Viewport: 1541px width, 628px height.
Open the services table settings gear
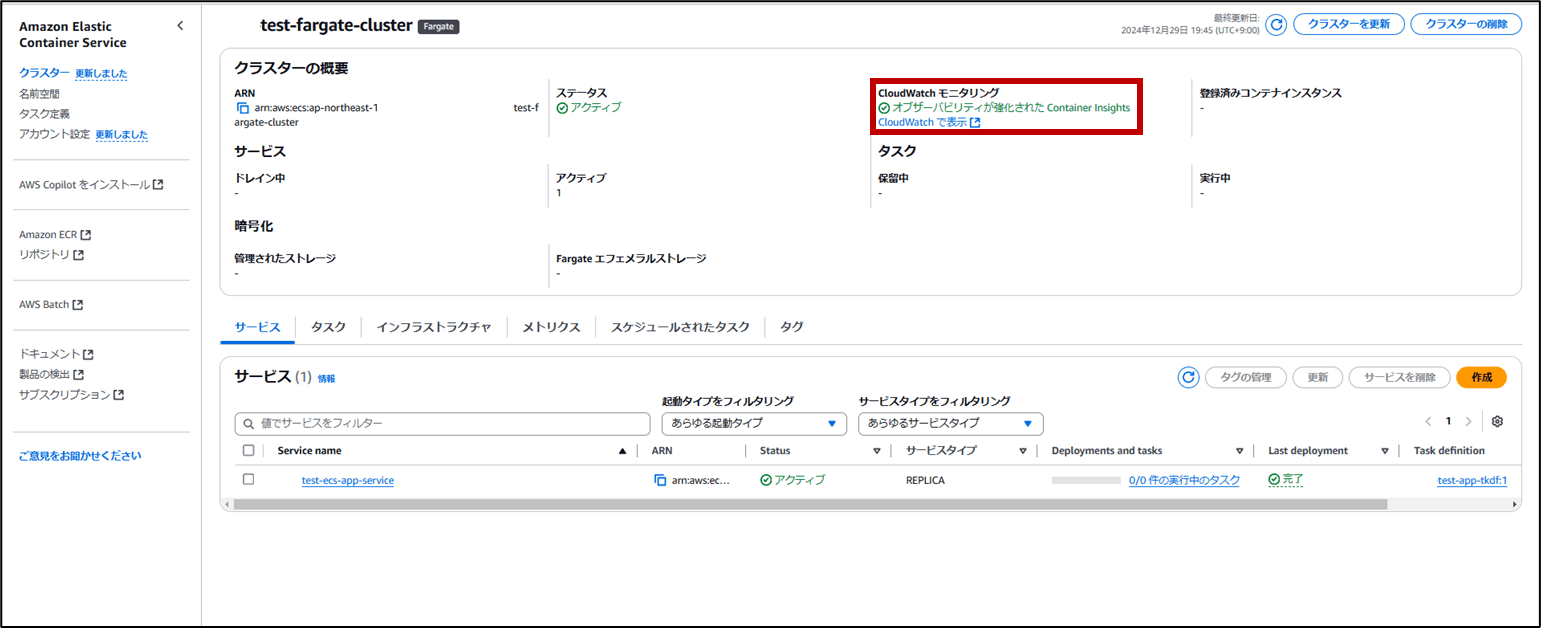[x=1497, y=422]
